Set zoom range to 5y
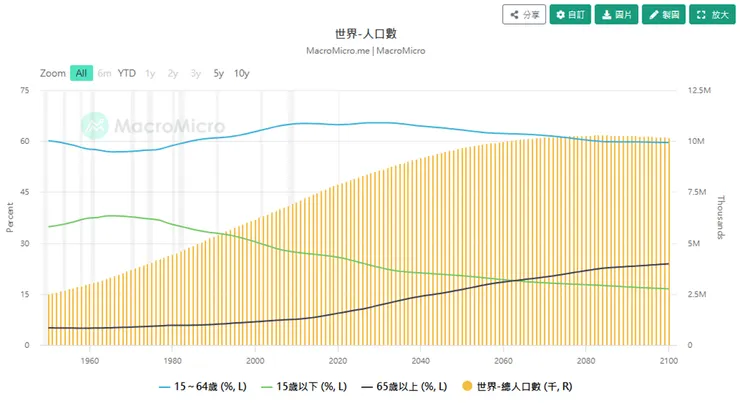 pyautogui.click(x=218, y=73)
